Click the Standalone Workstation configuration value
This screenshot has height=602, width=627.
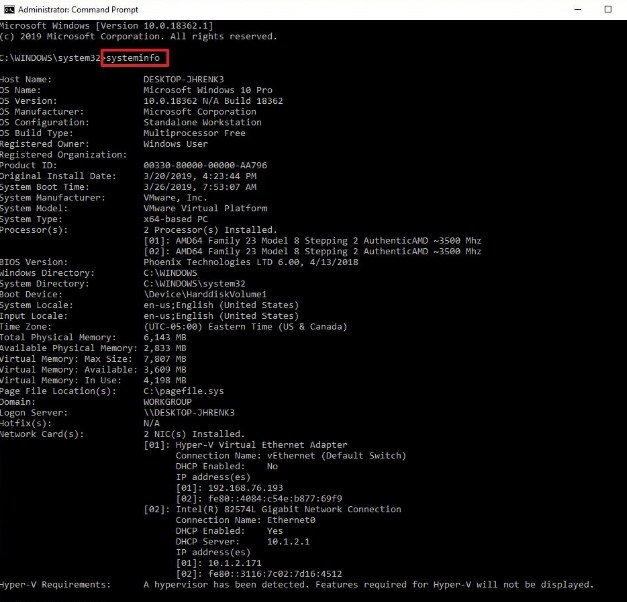coord(202,122)
